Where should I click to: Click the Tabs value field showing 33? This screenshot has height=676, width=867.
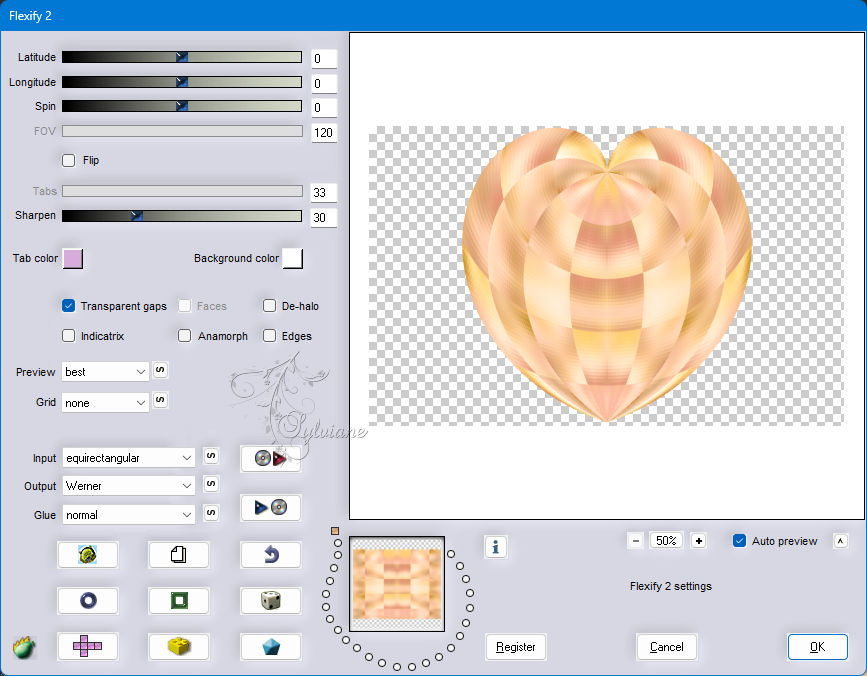tap(324, 192)
